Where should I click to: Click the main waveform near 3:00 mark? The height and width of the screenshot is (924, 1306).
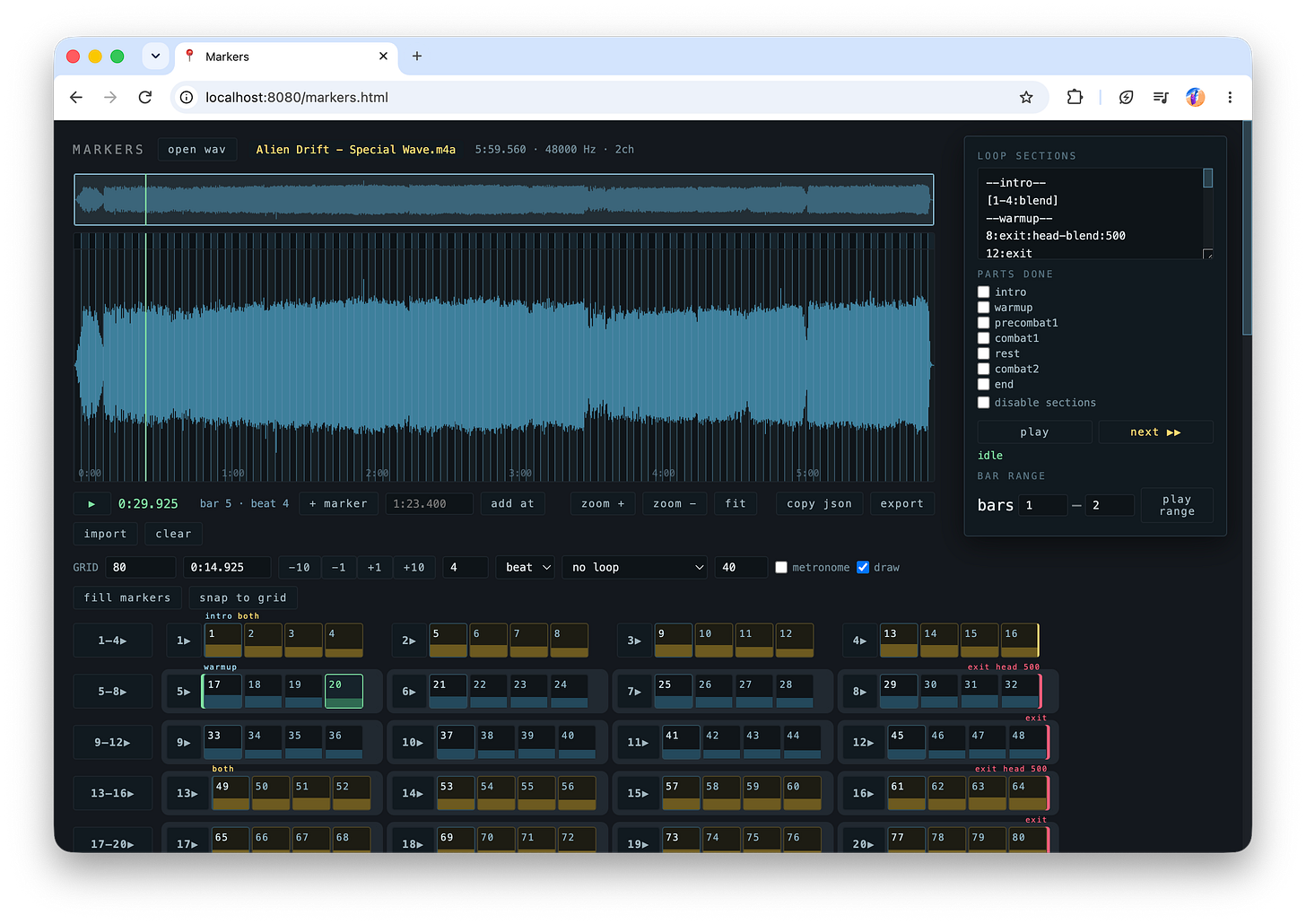pyautogui.click(x=520, y=359)
